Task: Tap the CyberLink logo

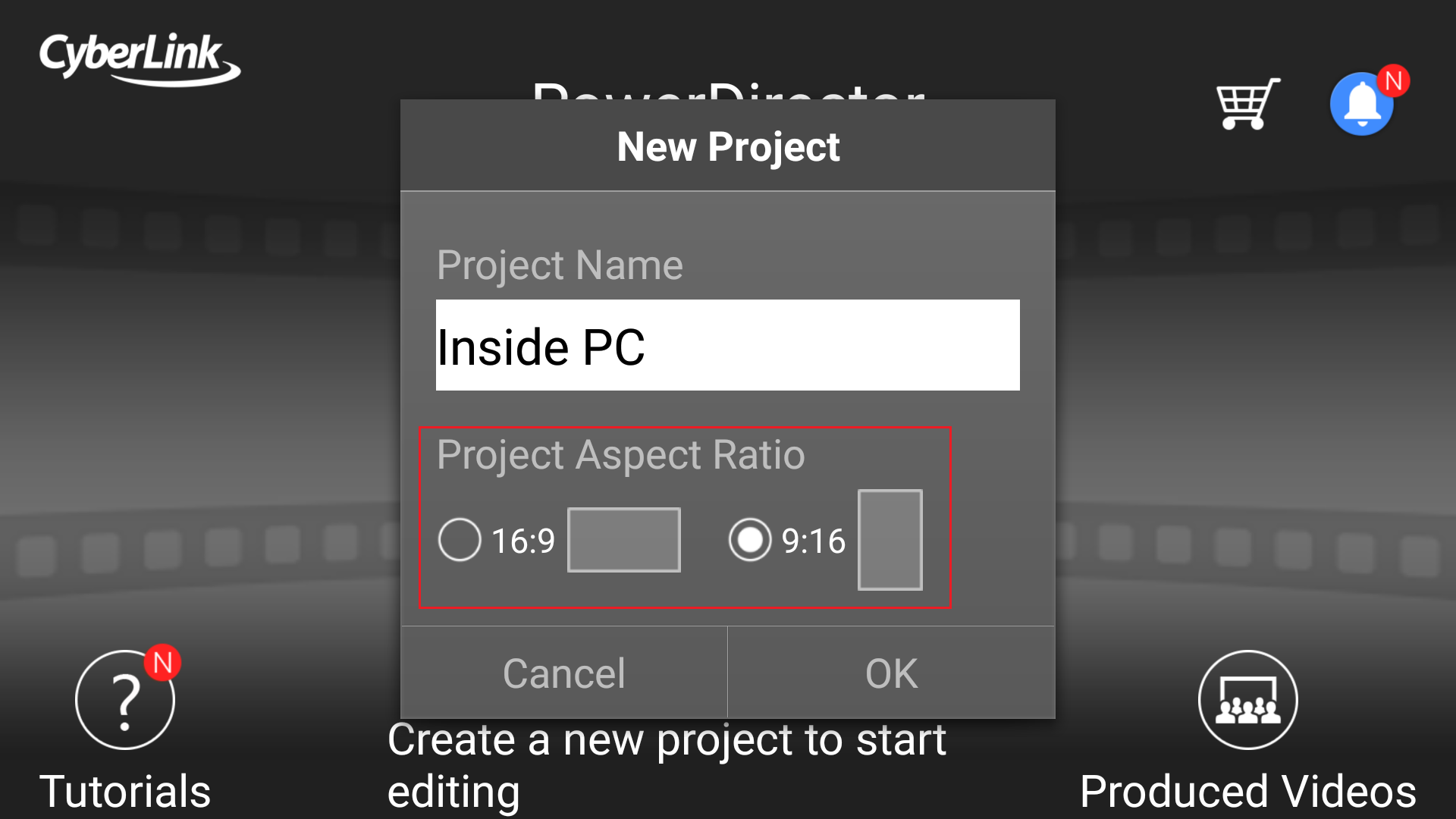Action: [x=140, y=59]
